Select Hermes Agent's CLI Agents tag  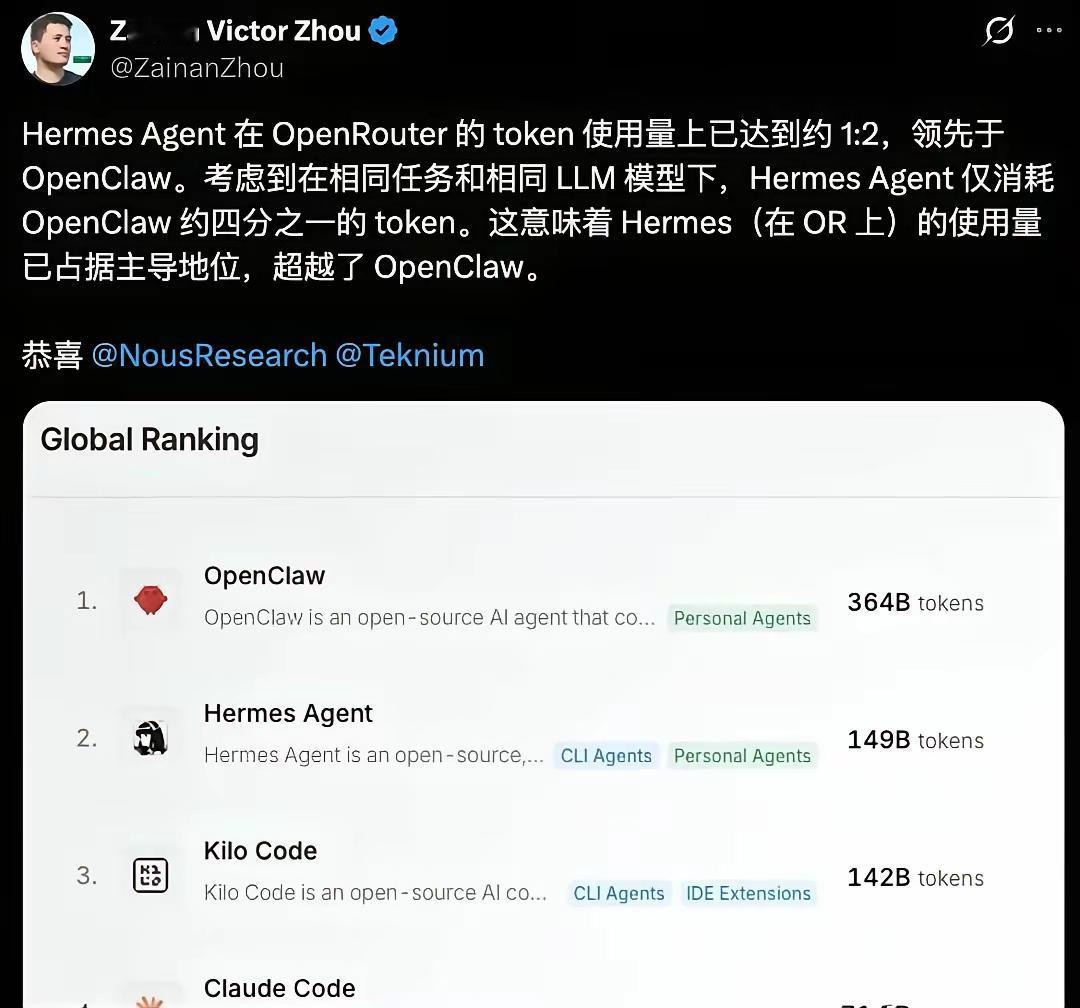point(606,757)
